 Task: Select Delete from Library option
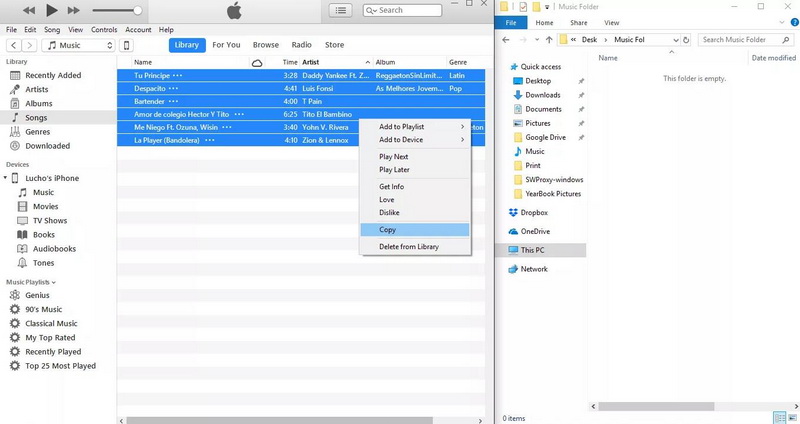point(408,247)
